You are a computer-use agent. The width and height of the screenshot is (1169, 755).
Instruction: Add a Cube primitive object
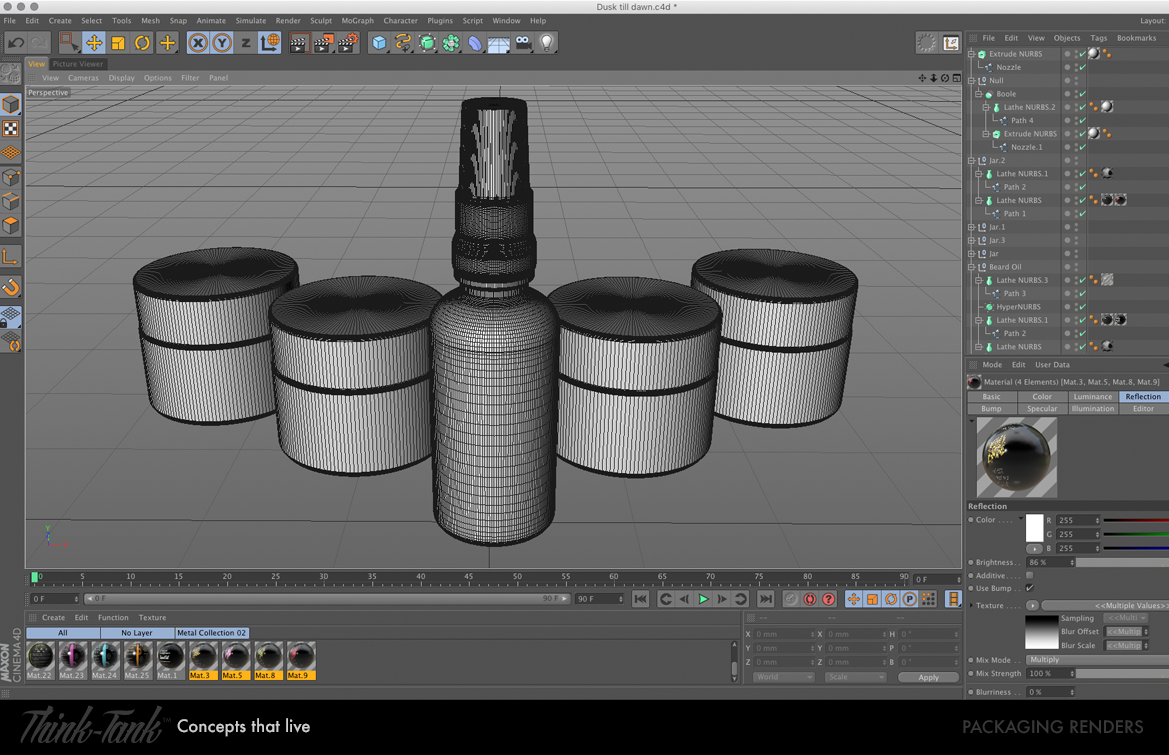pyautogui.click(x=379, y=43)
